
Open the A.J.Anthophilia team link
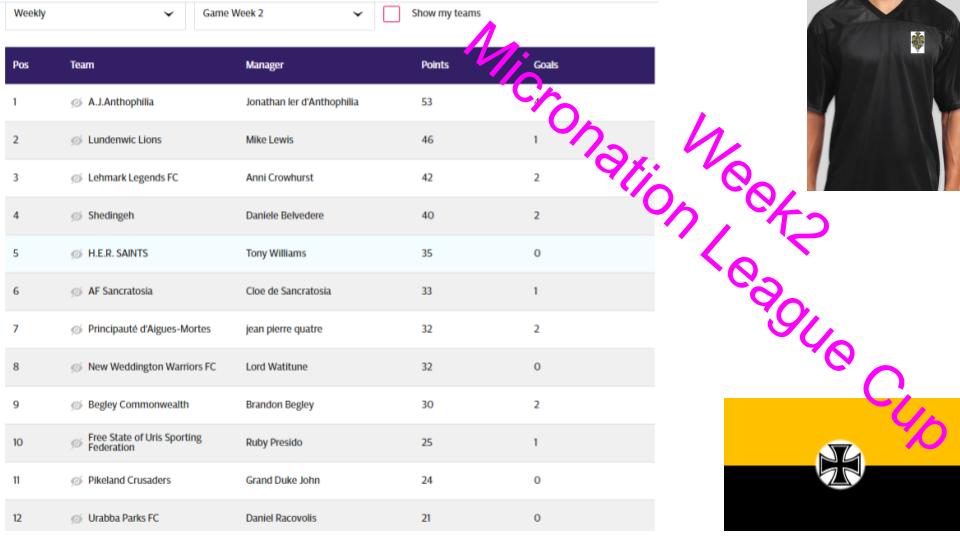[121, 102]
